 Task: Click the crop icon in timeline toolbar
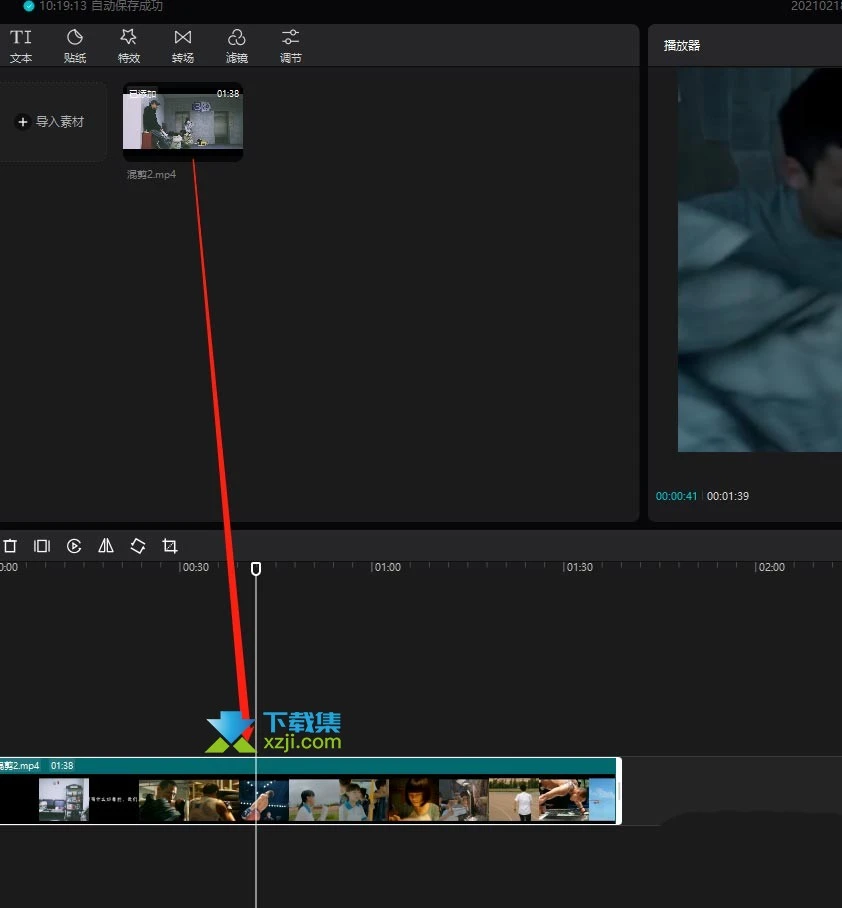[170, 546]
